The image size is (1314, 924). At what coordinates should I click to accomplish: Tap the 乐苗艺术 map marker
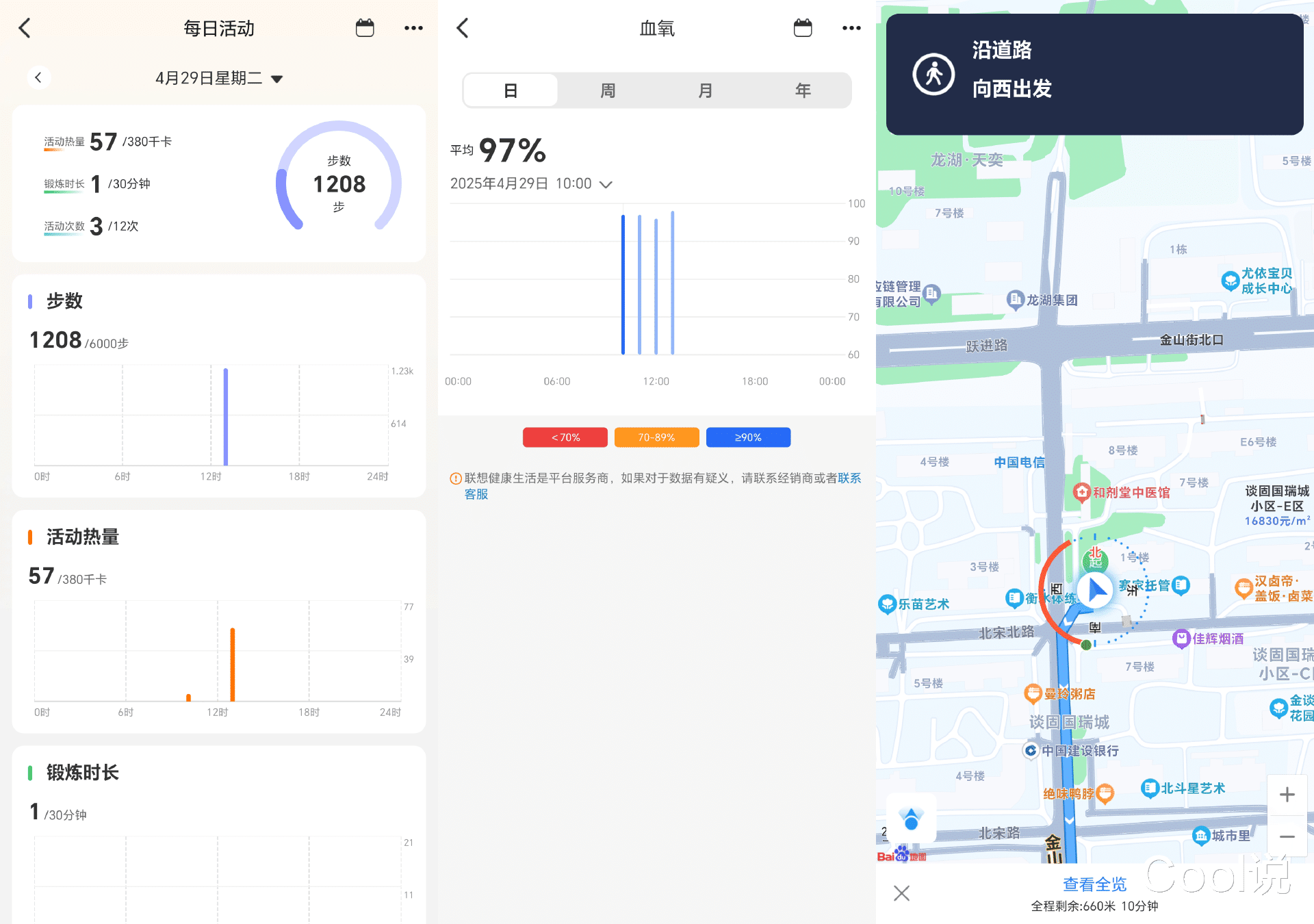pyautogui.click(x=887, y=604)
